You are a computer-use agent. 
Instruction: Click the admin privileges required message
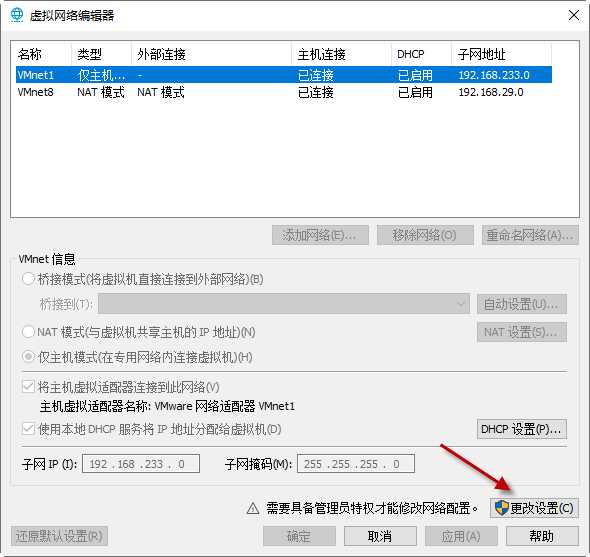372,508
